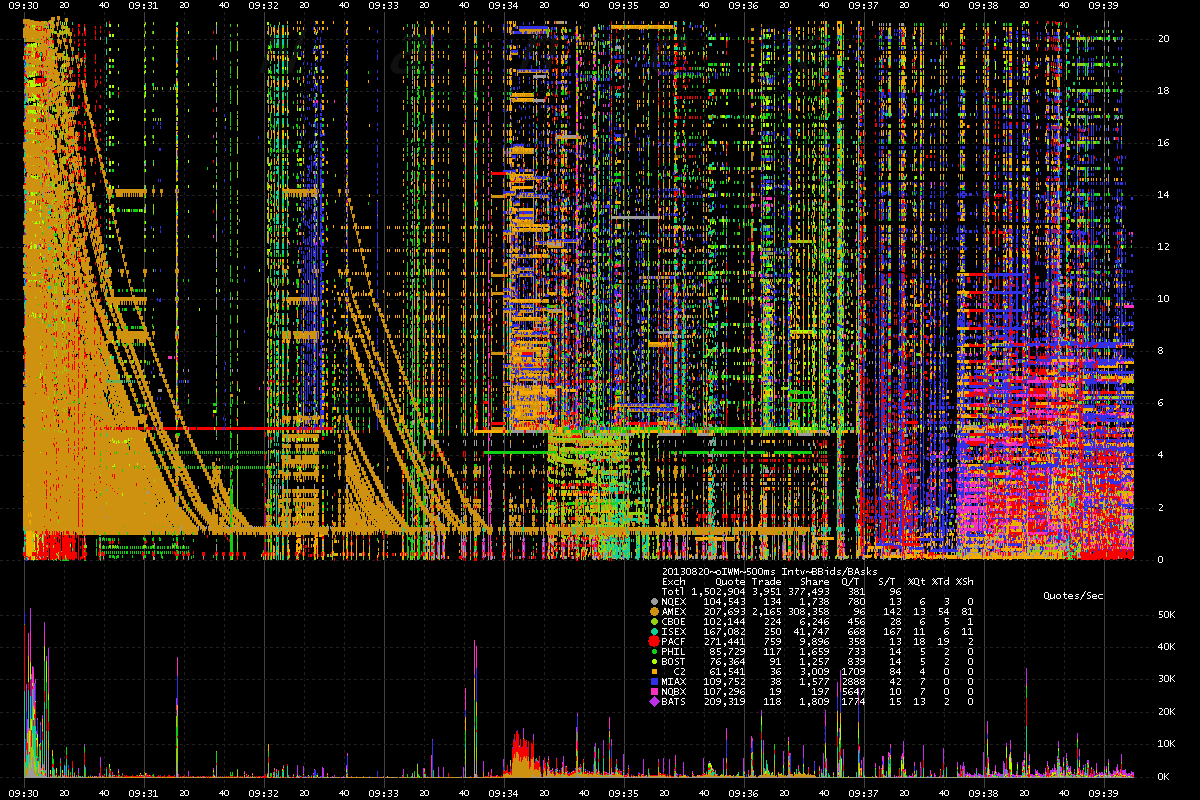Select 09:37 marker on bottom time axis
The width and height of the screenshot is (1200, 800).
(x=863, y=793)
